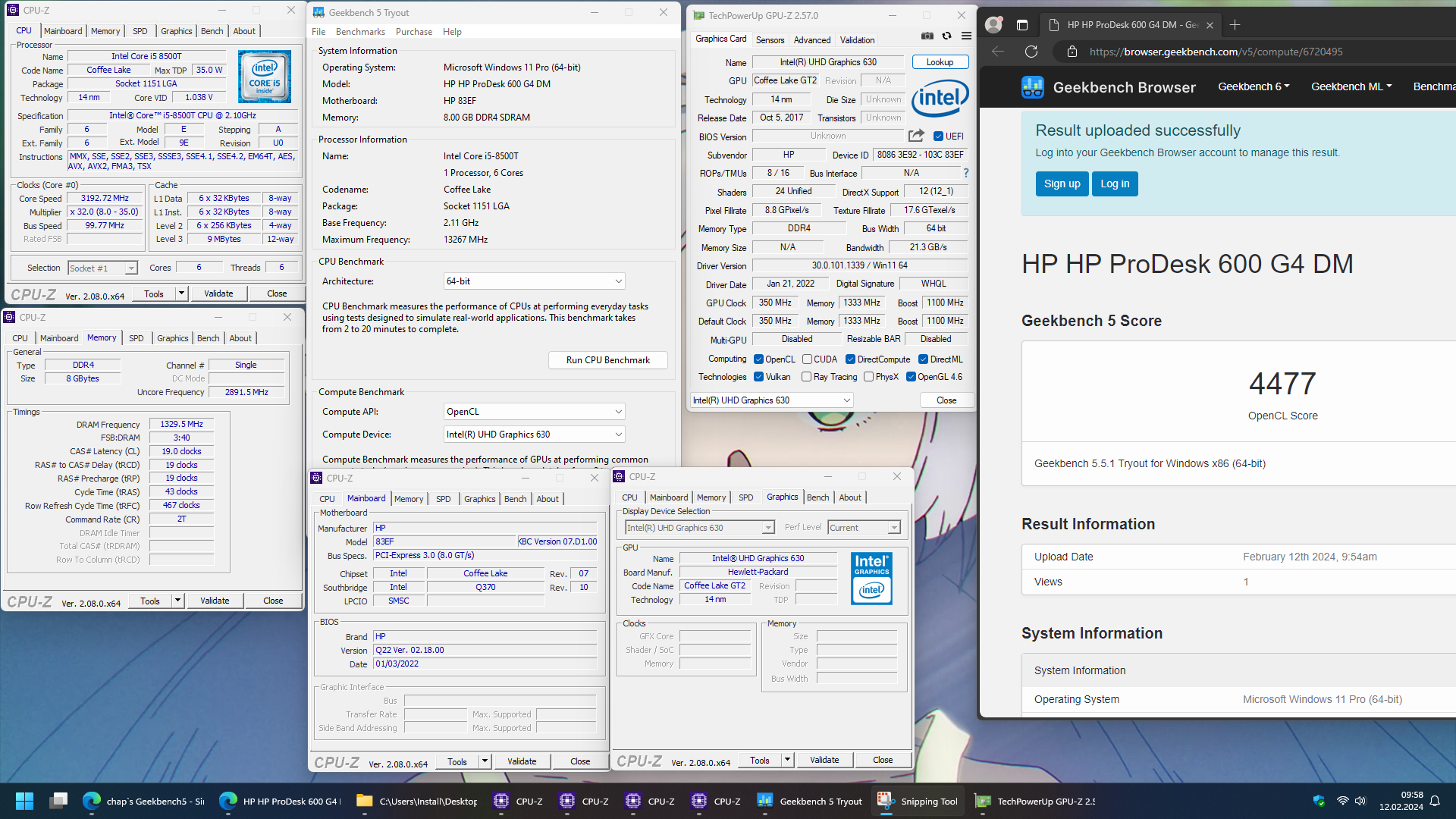Open GPU selector dropdown at GPU-Z bottom
This screenshot has width=1456, height=819.
coord(771,400)
